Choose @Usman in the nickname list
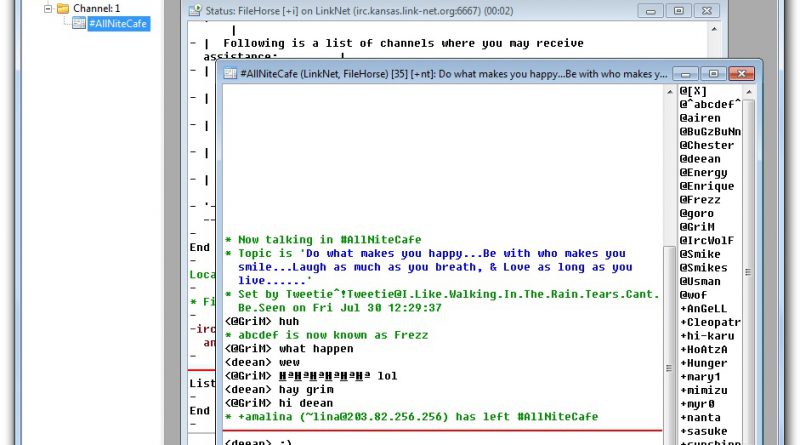Image resolution: width=800 pixels, height=445 pixels. click(x=703, y=282)
